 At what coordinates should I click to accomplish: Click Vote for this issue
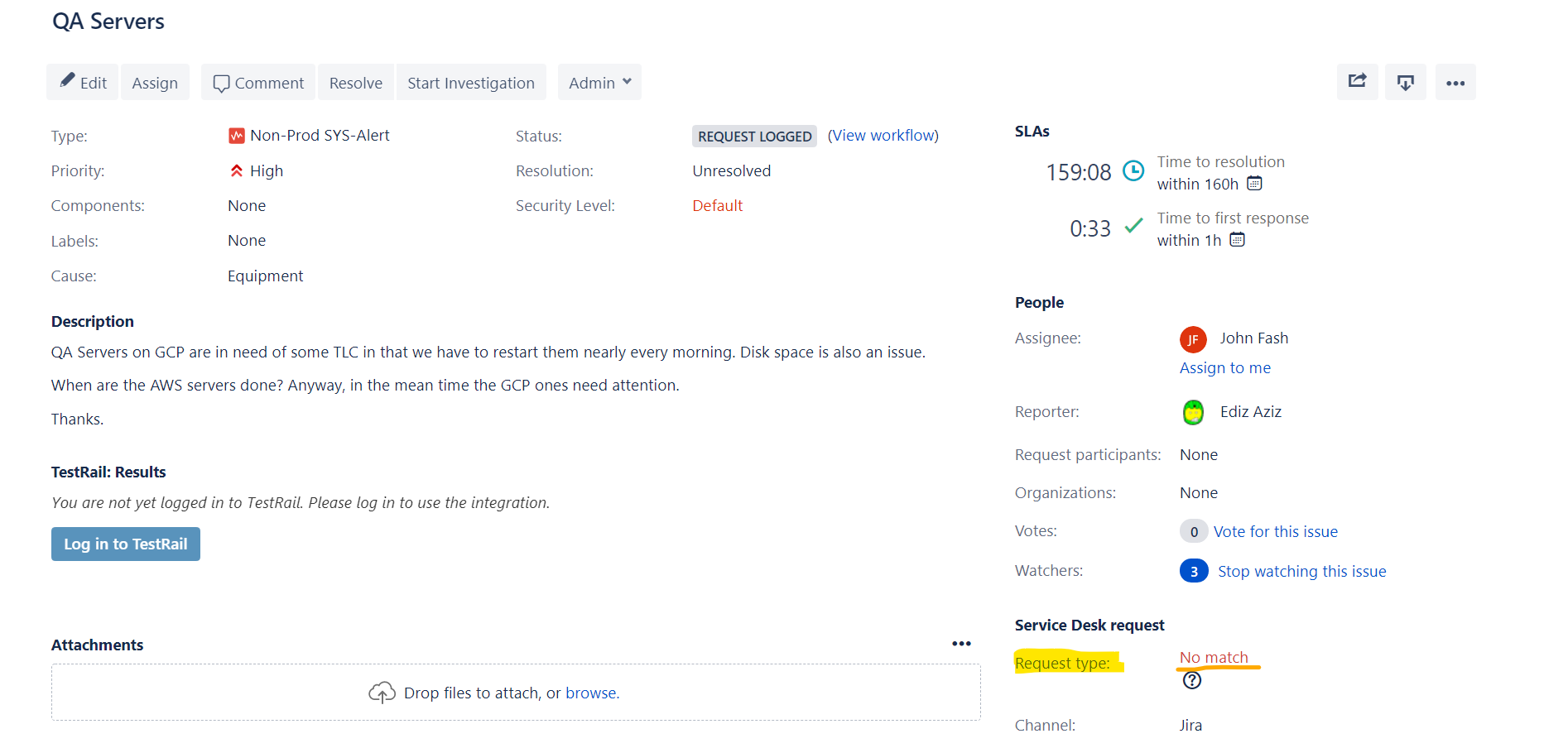coord(1276,530)
